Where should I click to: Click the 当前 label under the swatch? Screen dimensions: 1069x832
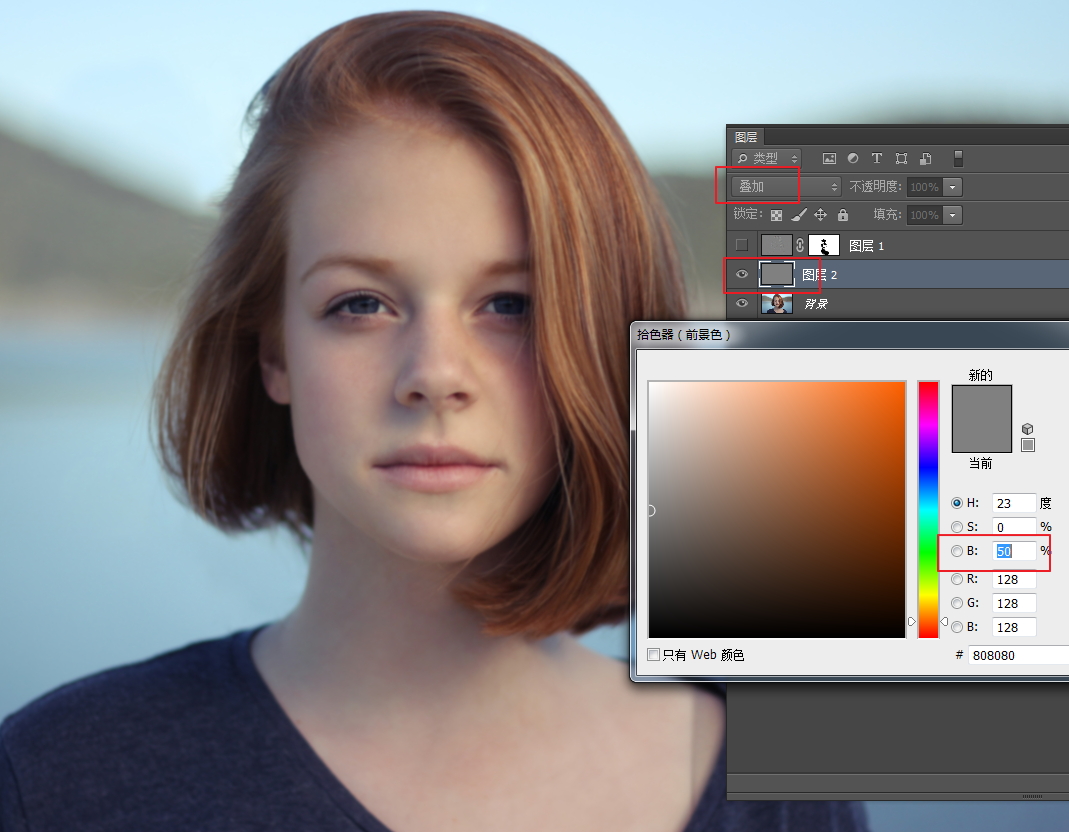tap(980, 463)
